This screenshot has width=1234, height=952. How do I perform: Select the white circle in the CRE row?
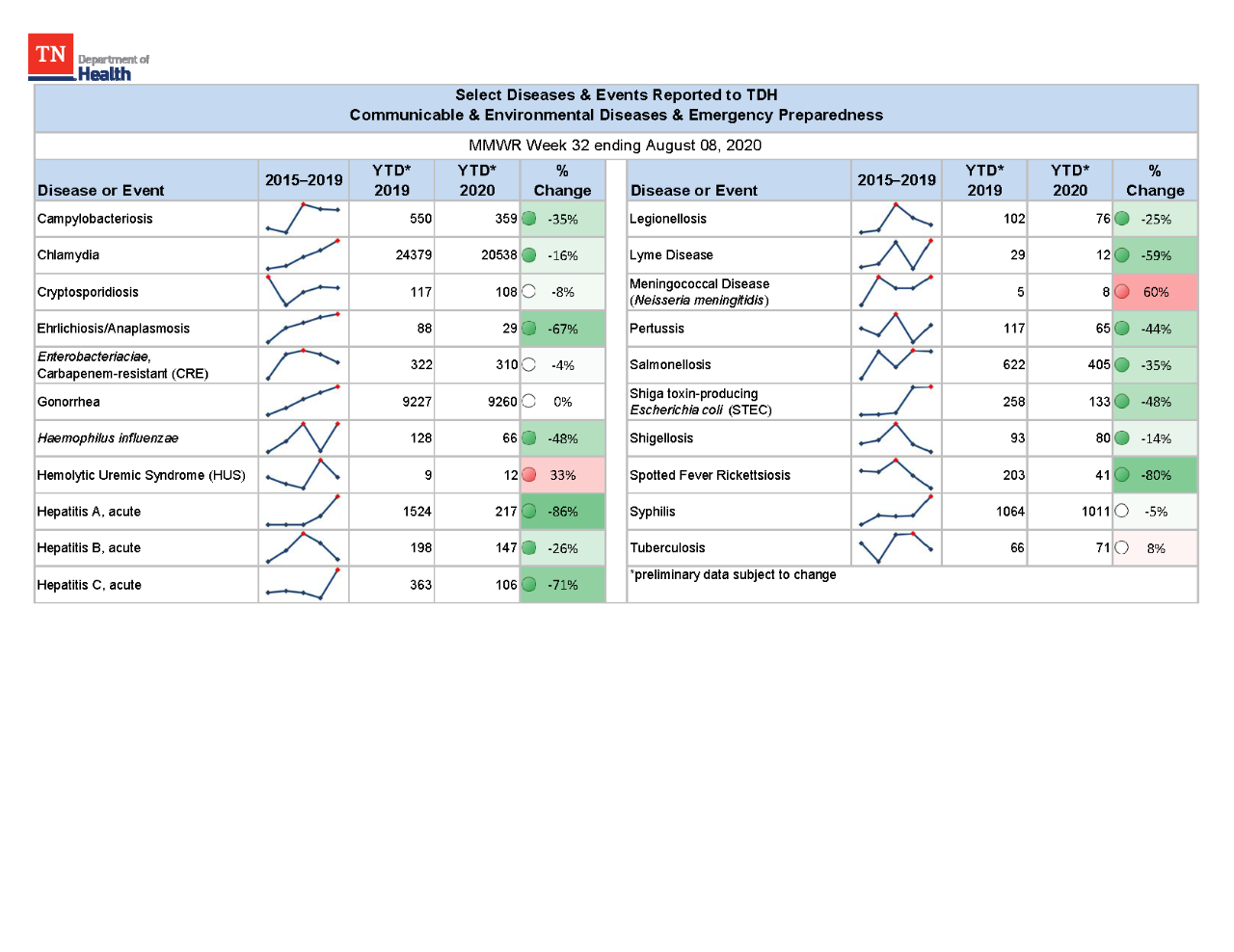click(x=529, y=365)
